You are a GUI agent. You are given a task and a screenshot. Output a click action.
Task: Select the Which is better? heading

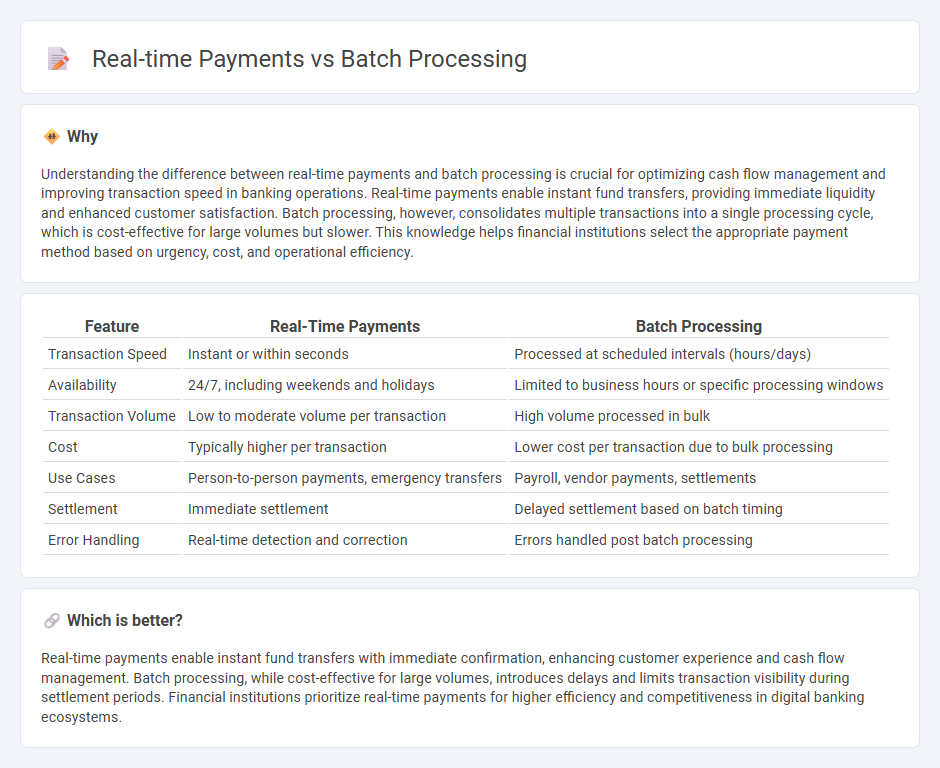tap(125, 621)
